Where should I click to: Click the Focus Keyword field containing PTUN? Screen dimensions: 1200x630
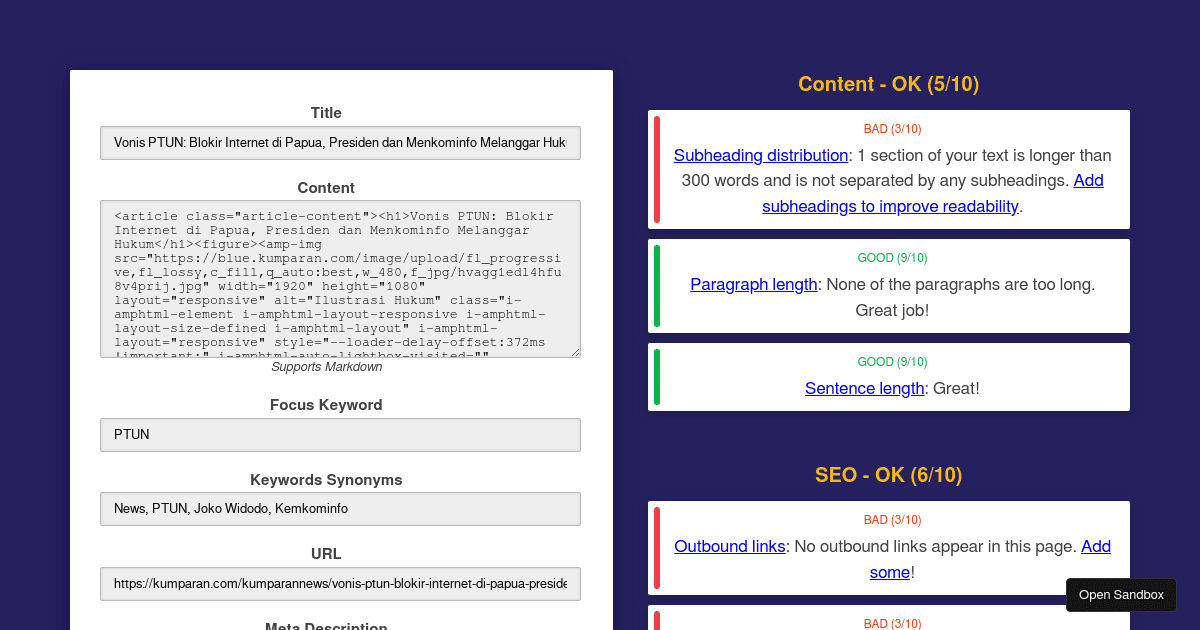[x=340, y=435]
